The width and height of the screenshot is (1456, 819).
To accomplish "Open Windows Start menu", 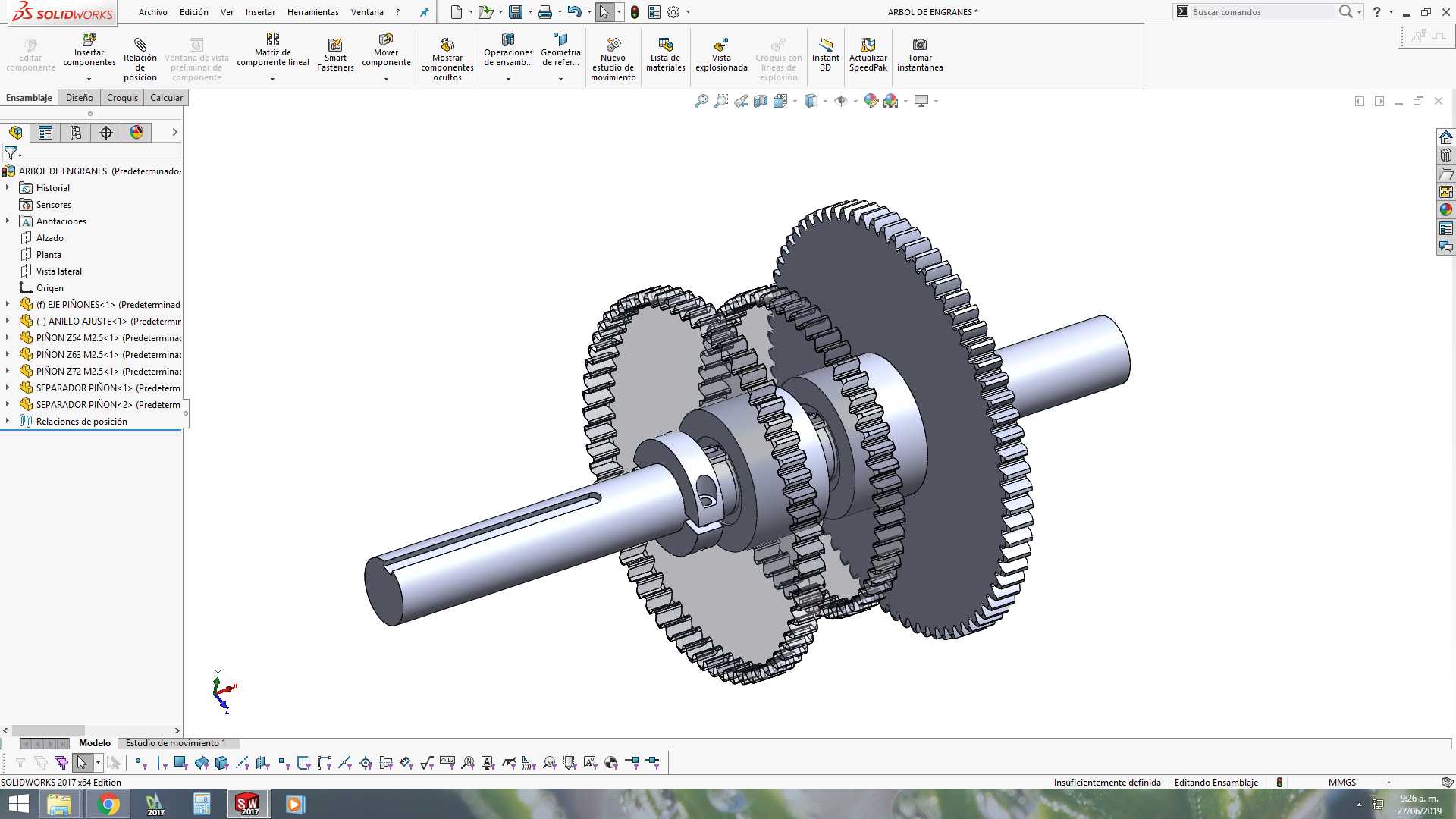I will pyautogui.click(x=18, y=804).
